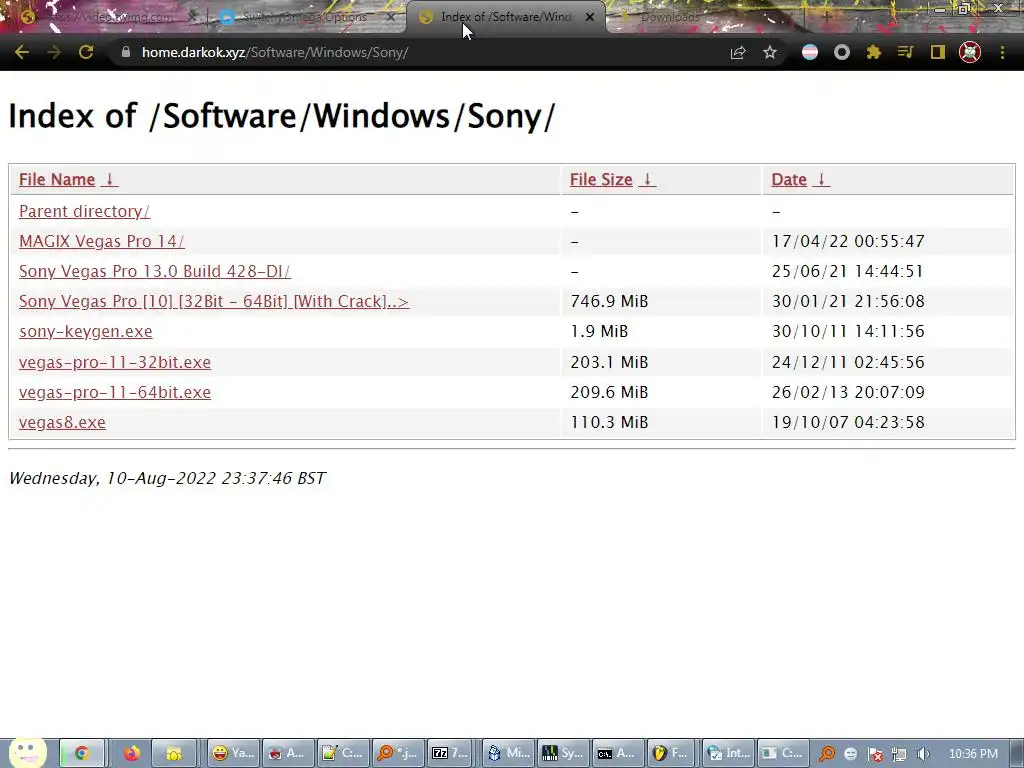Click the vegas8.exe link
Image resolution: width=1024 pixels, height=768 pixels.
(x=62, y=422)
